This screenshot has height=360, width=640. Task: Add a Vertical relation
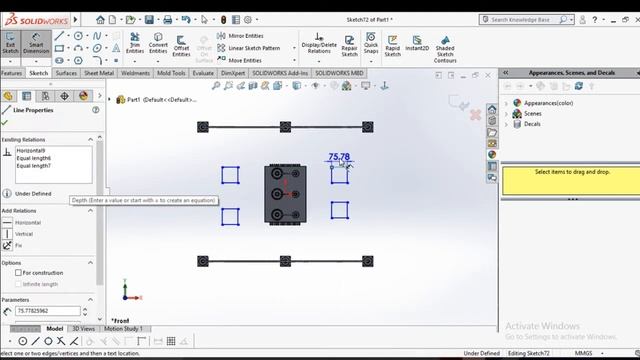click(18, 234)
